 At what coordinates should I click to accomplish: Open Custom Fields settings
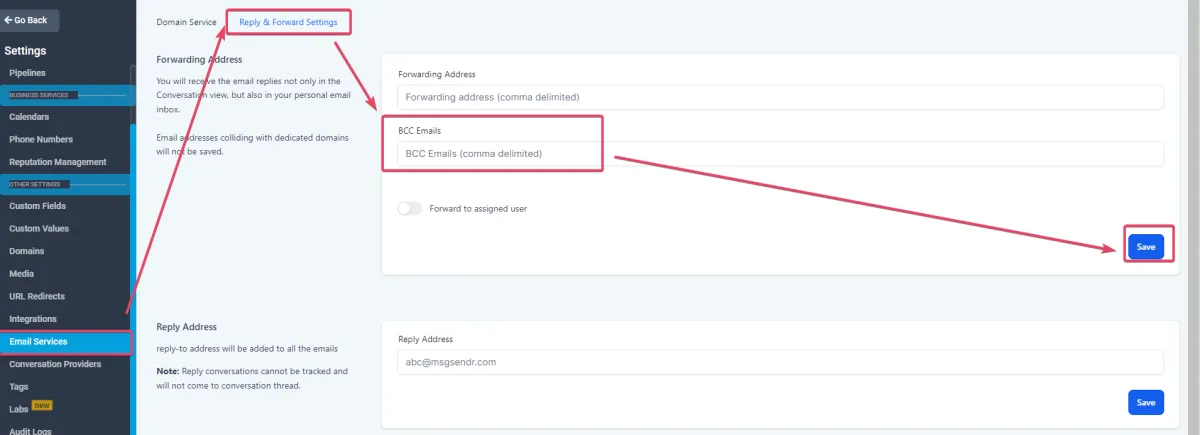(x=38, y=206)
